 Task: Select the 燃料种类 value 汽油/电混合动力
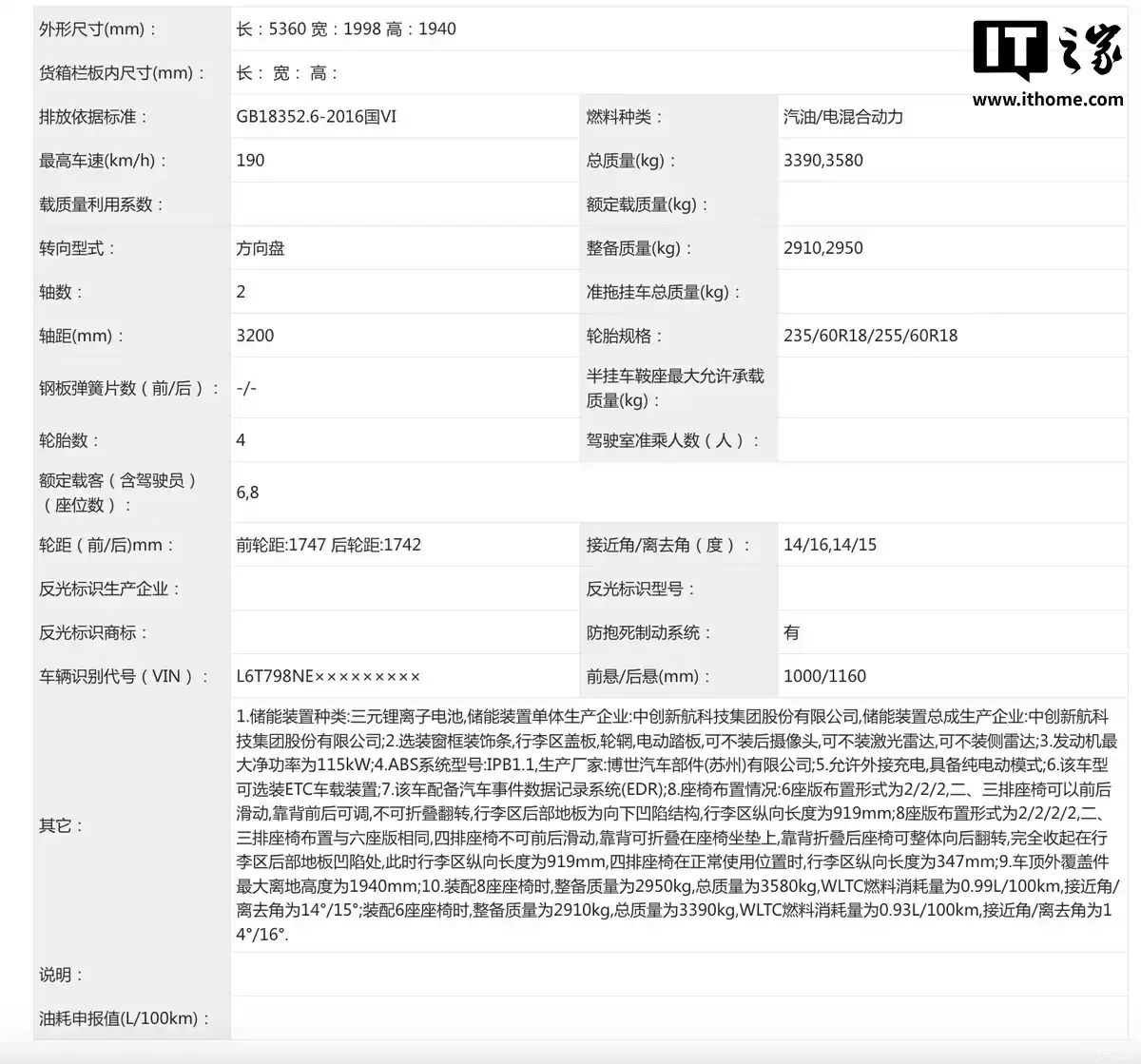[842, 116]
